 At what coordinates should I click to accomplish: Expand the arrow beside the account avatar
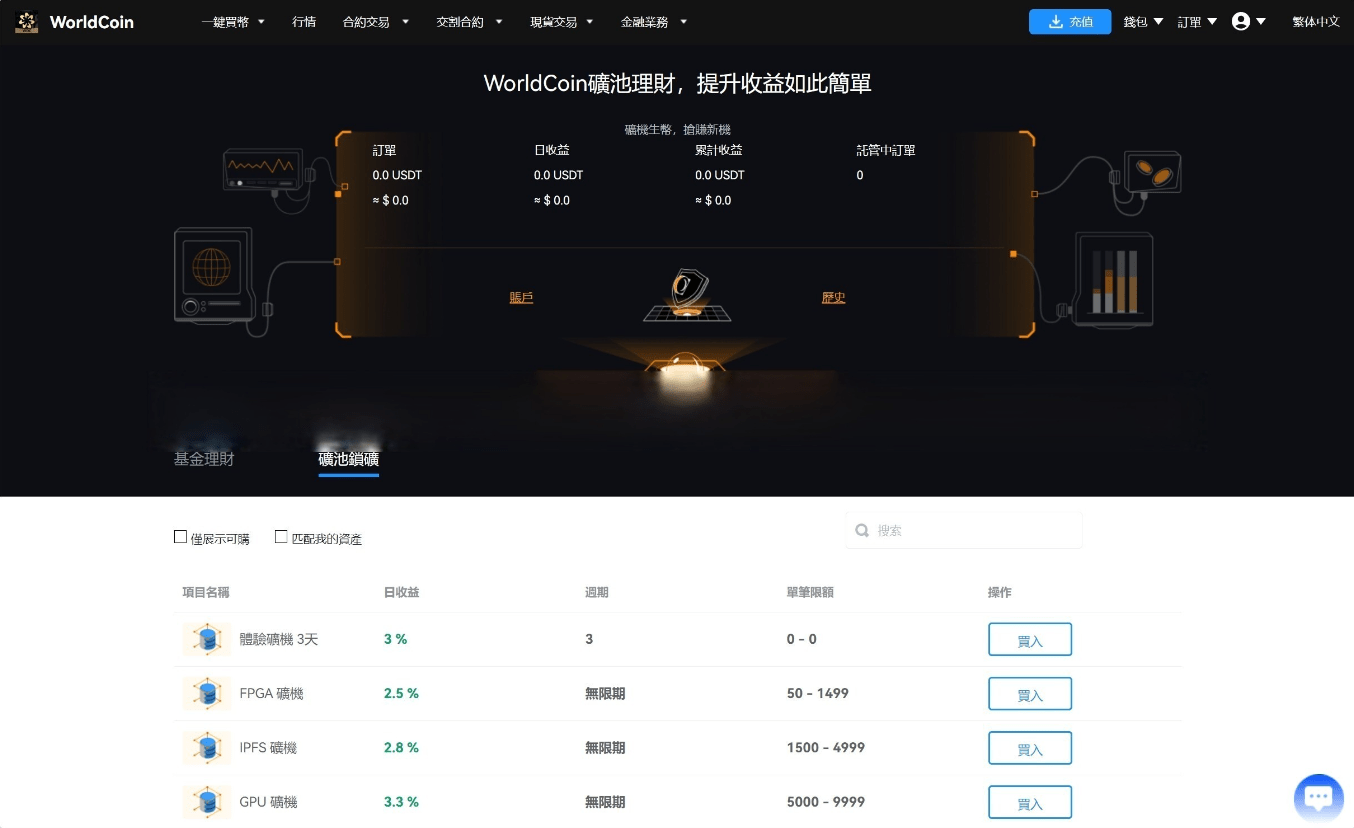(1261, 22)
